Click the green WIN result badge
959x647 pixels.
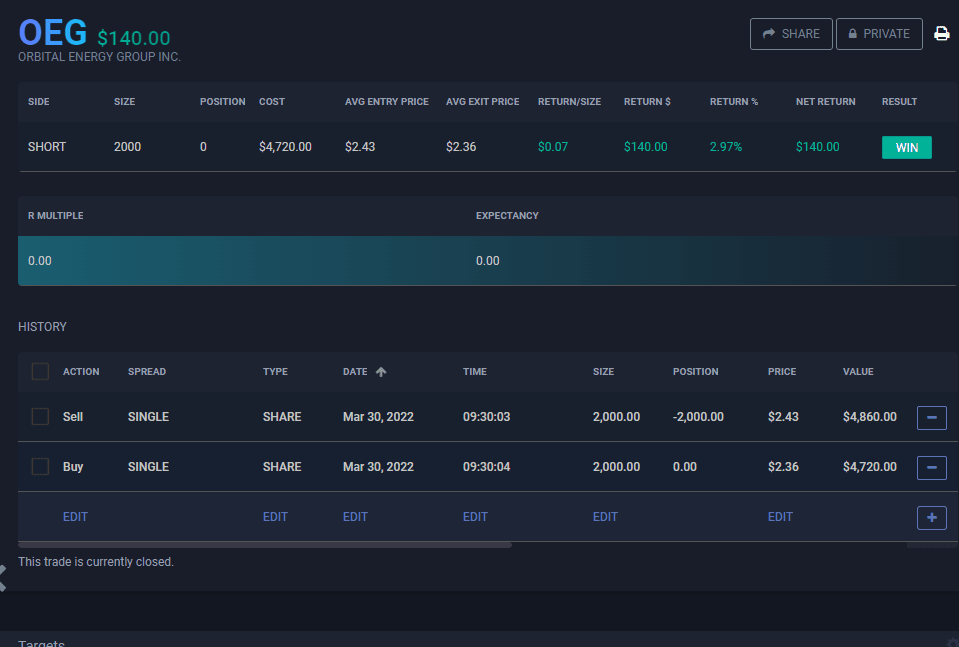coord(906,148)
